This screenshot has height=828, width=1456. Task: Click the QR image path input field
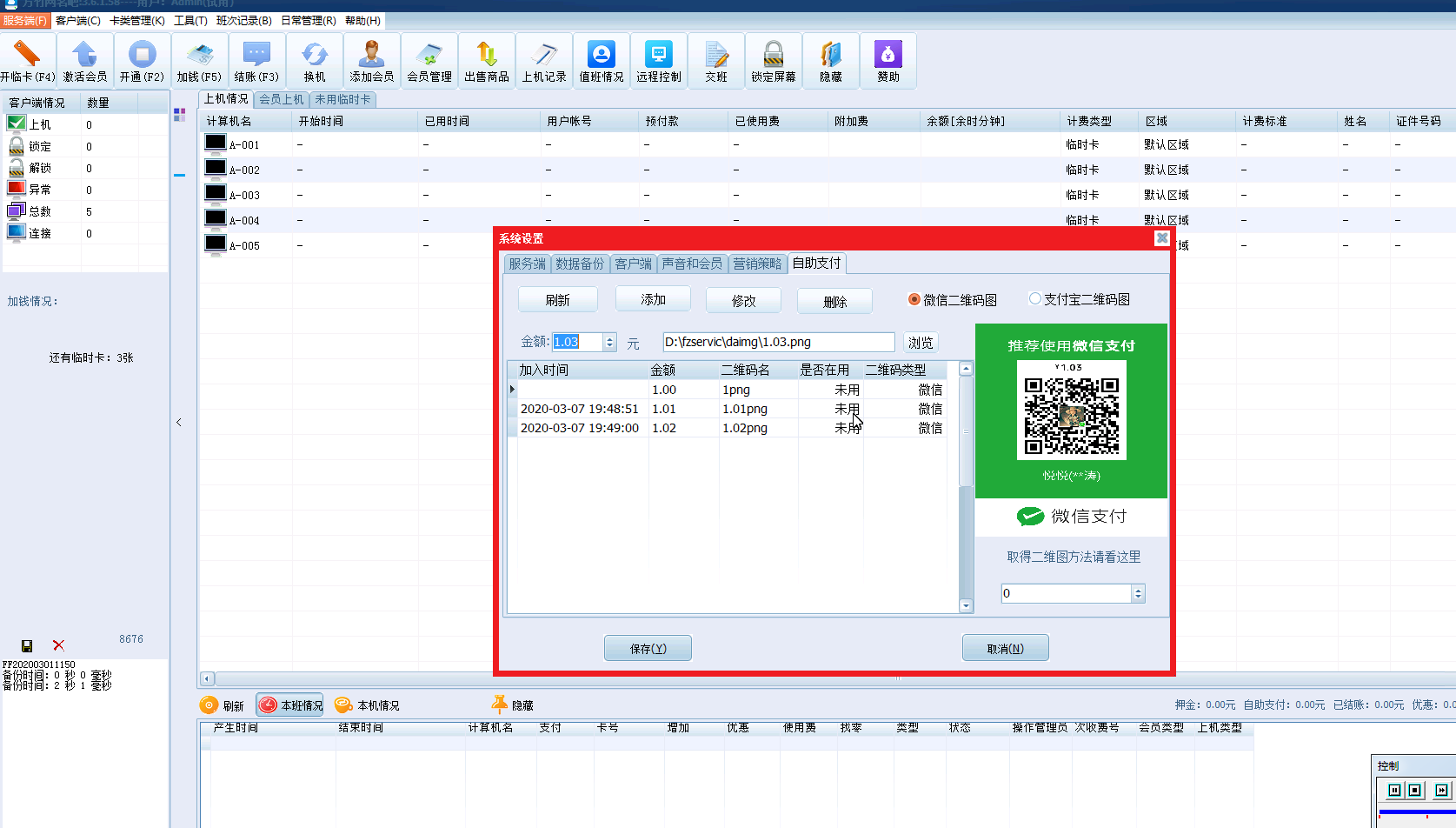tap(779, 342)
